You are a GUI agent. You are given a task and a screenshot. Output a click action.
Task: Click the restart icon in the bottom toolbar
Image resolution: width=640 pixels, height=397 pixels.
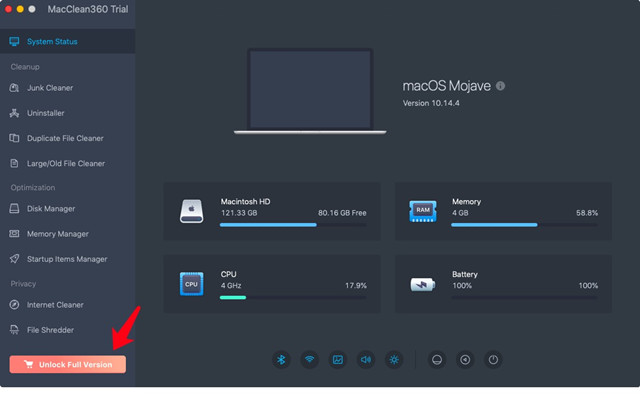pyautogui.click(x=465, y=359)
